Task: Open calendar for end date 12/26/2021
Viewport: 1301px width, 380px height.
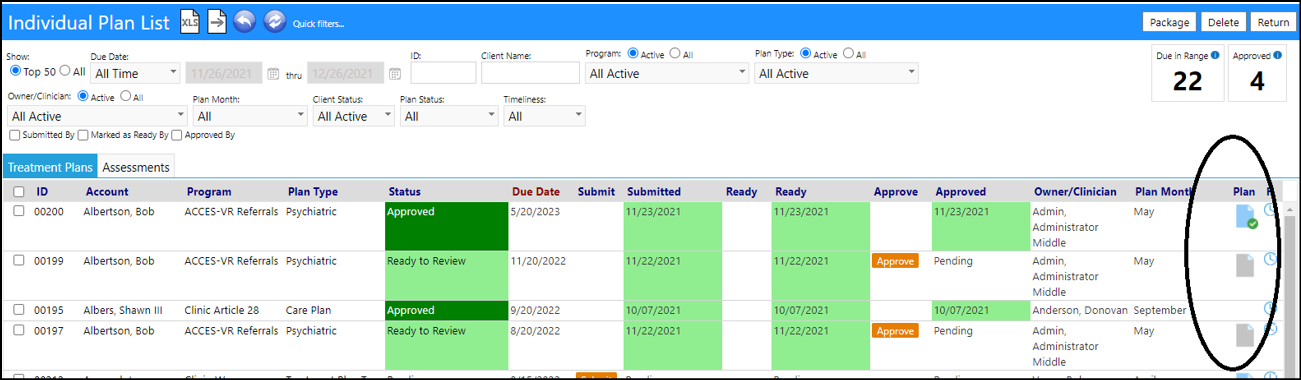Action: [x=394, y=73]
